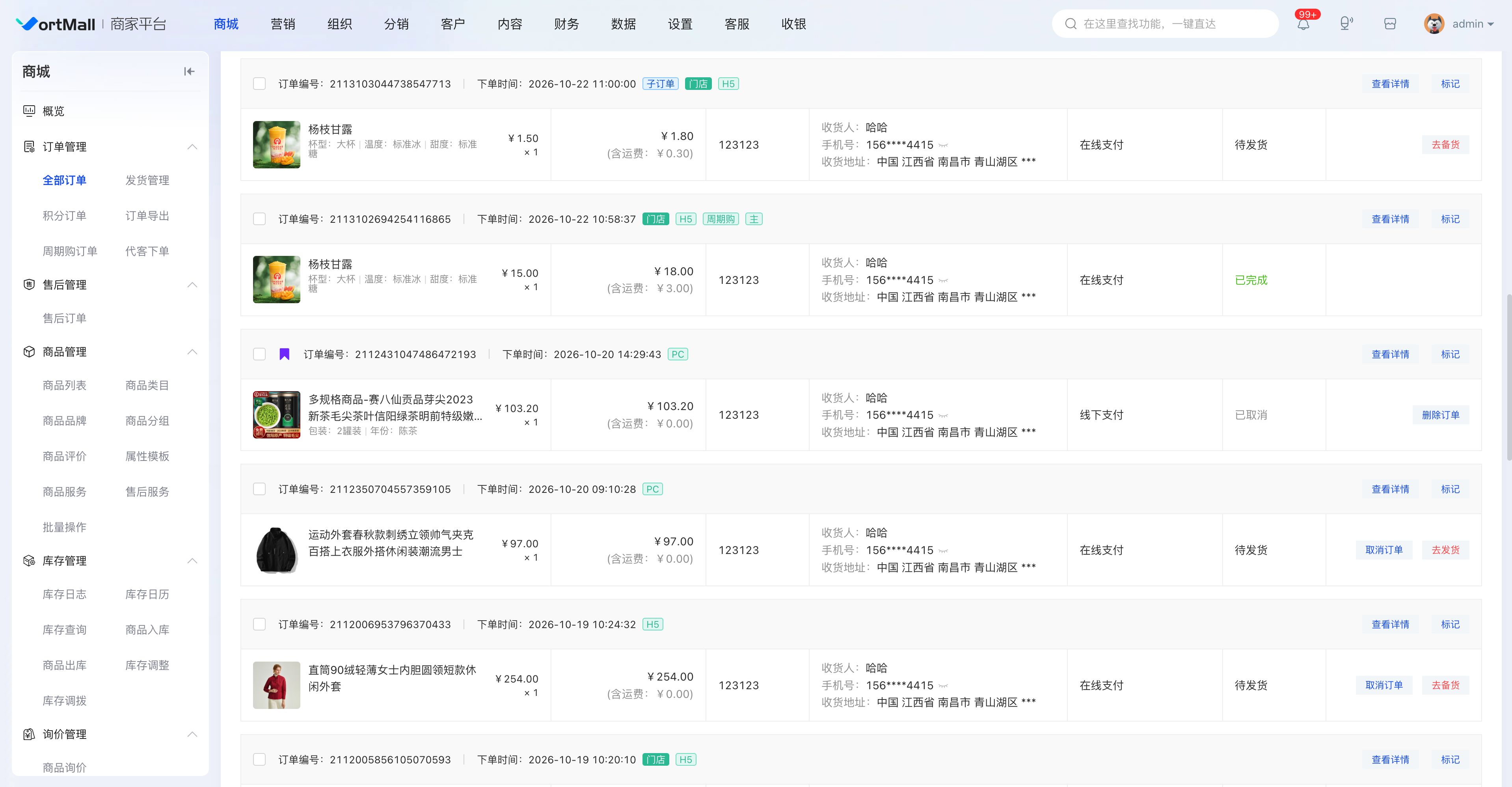Click the search magnifier icon
This screenshot has width=1512, height=787.
tap(1071, 24)
